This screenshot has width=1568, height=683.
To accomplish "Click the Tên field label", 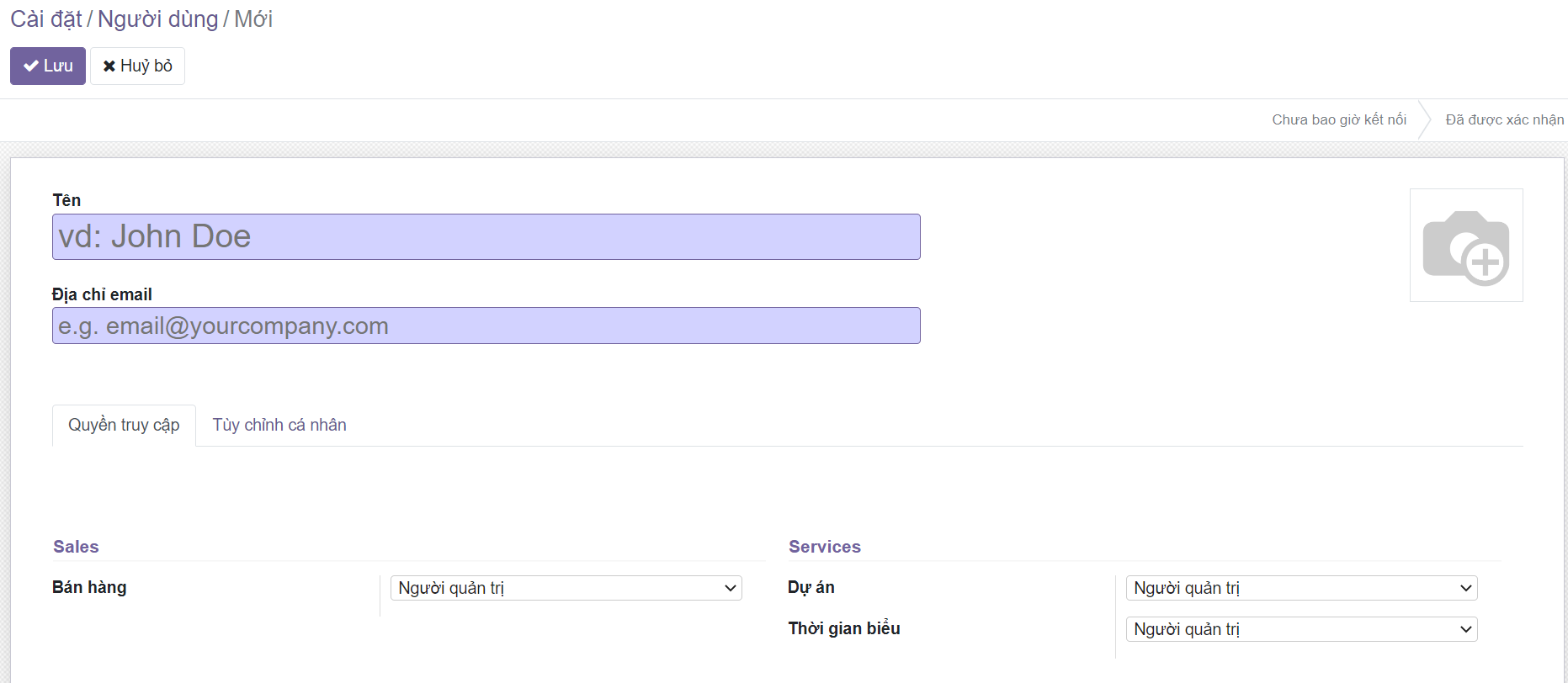I will pos(66,200).
